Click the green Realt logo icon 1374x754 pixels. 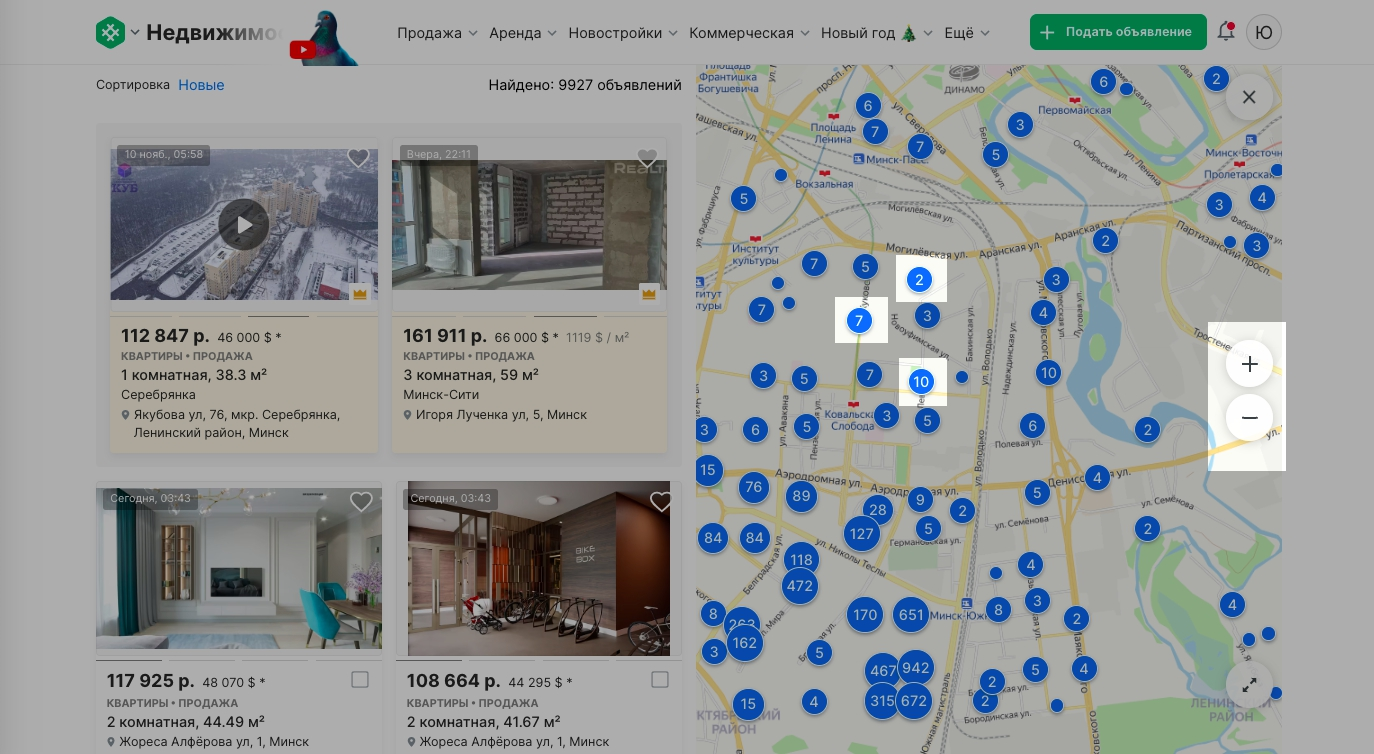coord(110,33)
